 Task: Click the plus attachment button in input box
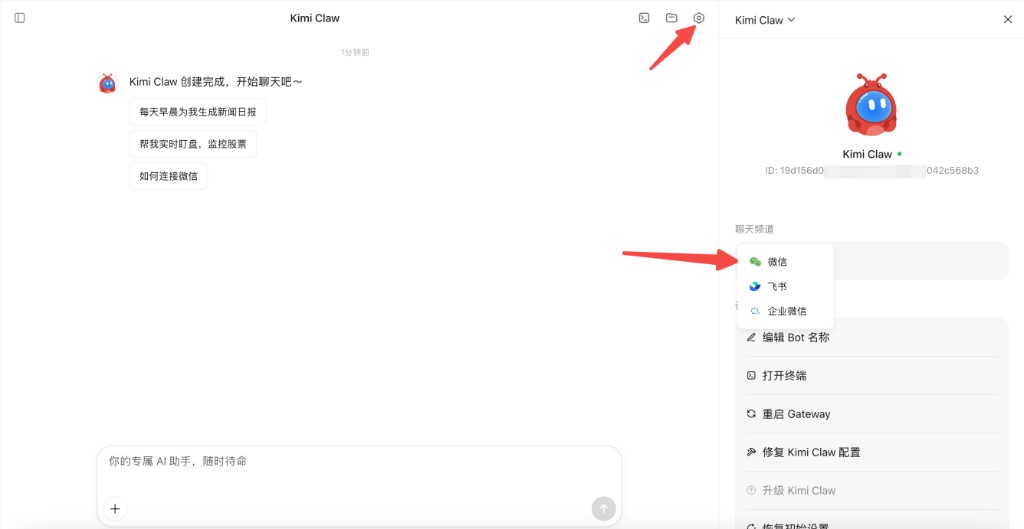115,509
